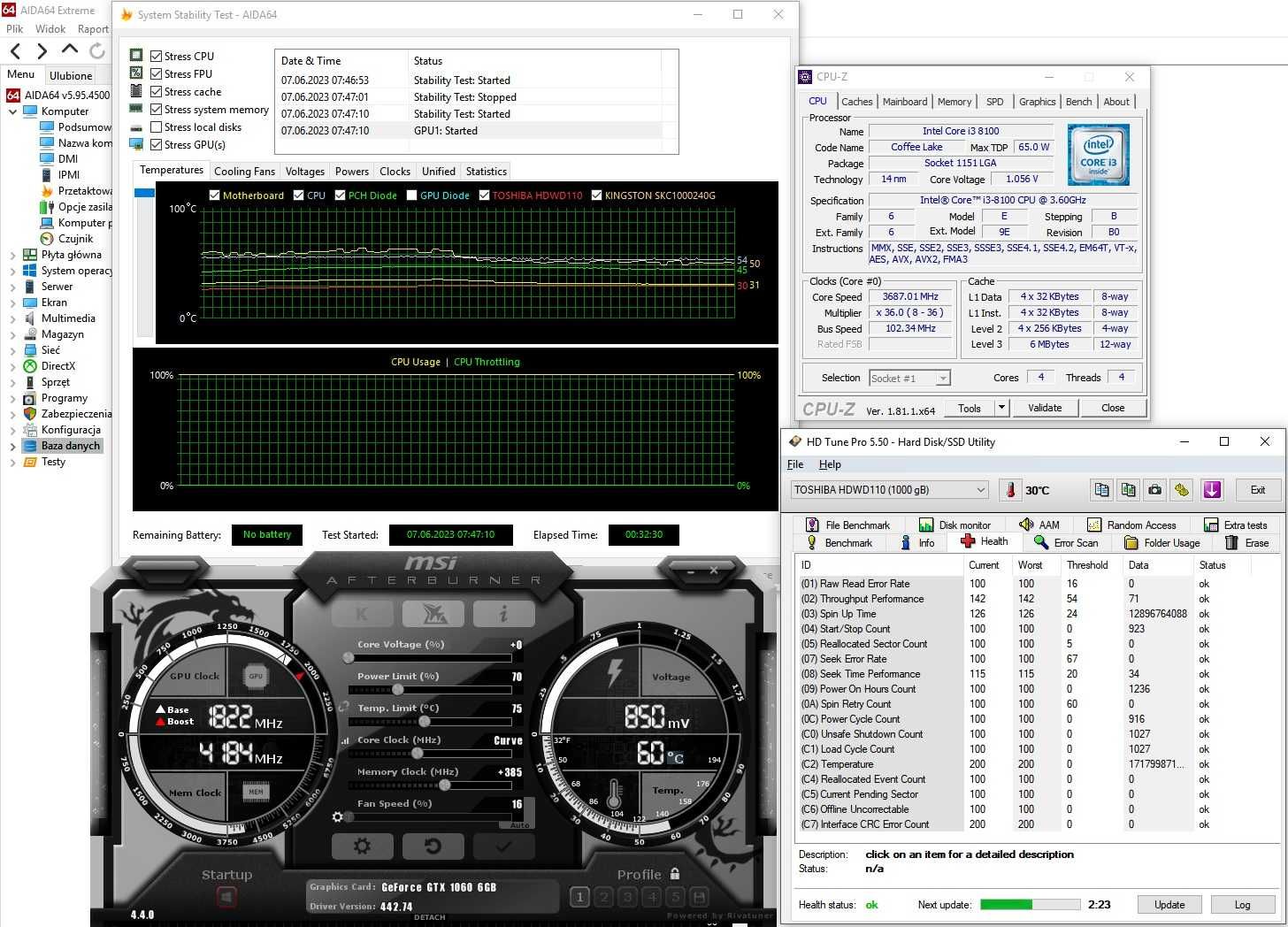Click HD Tune purple down arrow icon

point(1212,490)
